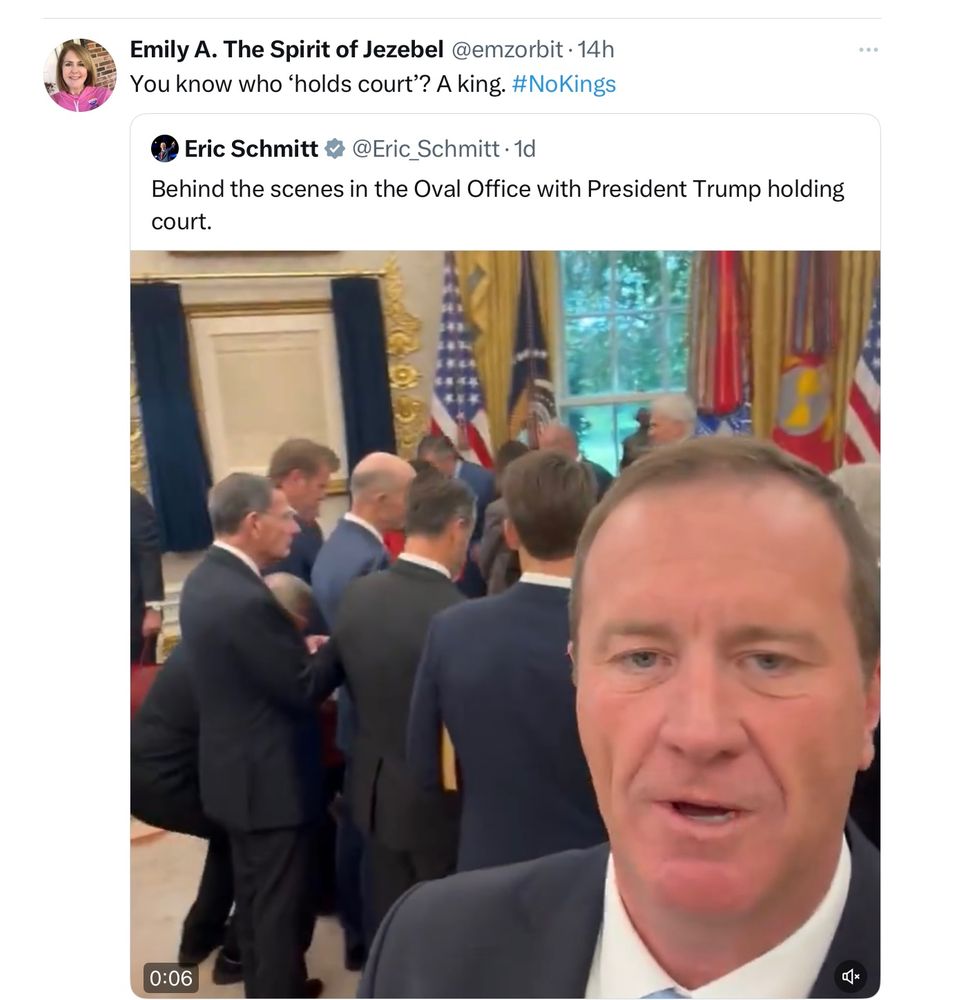This screenshot has width=968, height=1000.
Task: Click the 0:06 video duration badge
Action: tap(171, 978)
